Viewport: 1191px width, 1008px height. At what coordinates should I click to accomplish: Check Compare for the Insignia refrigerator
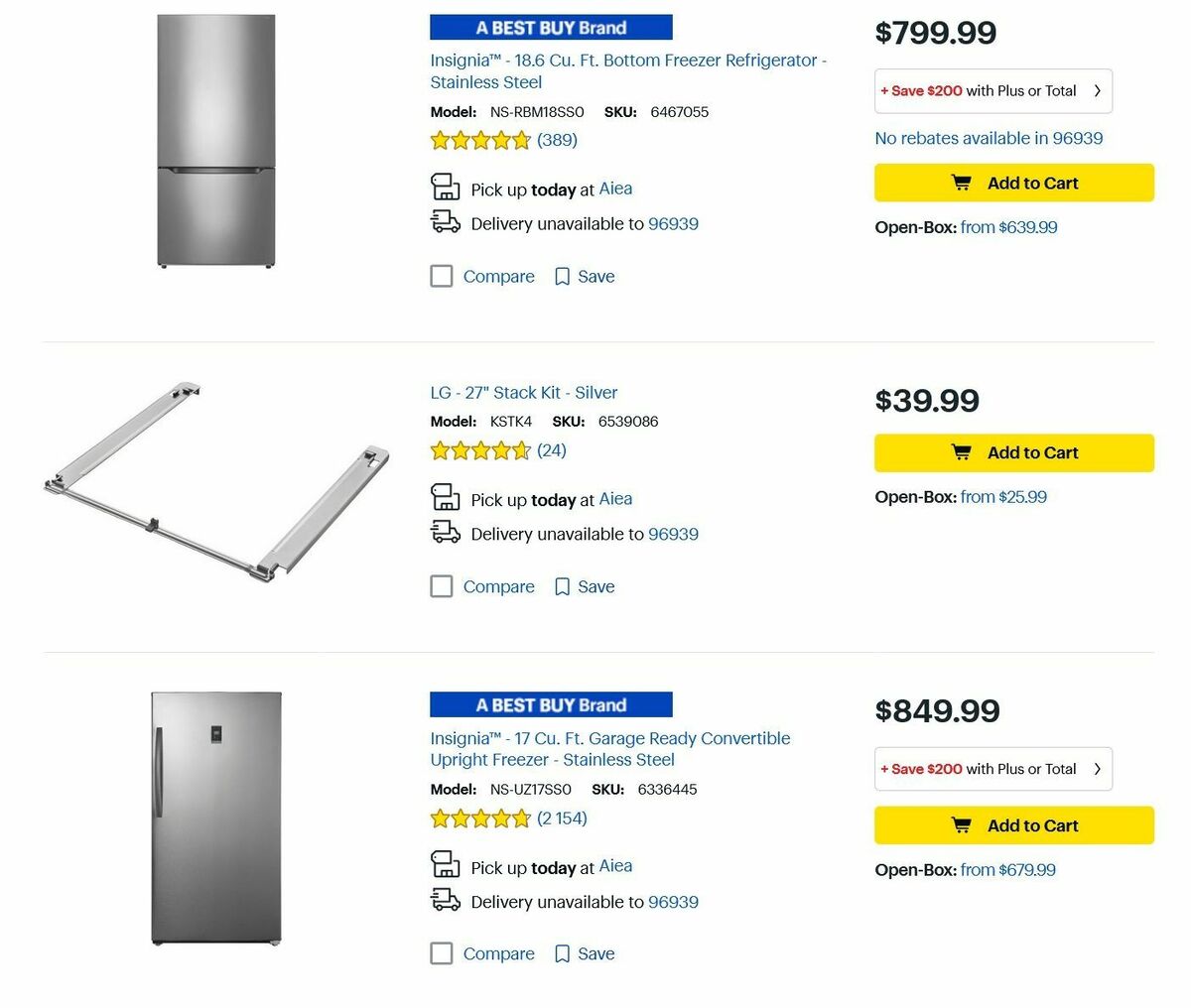(x=441, y=276)
